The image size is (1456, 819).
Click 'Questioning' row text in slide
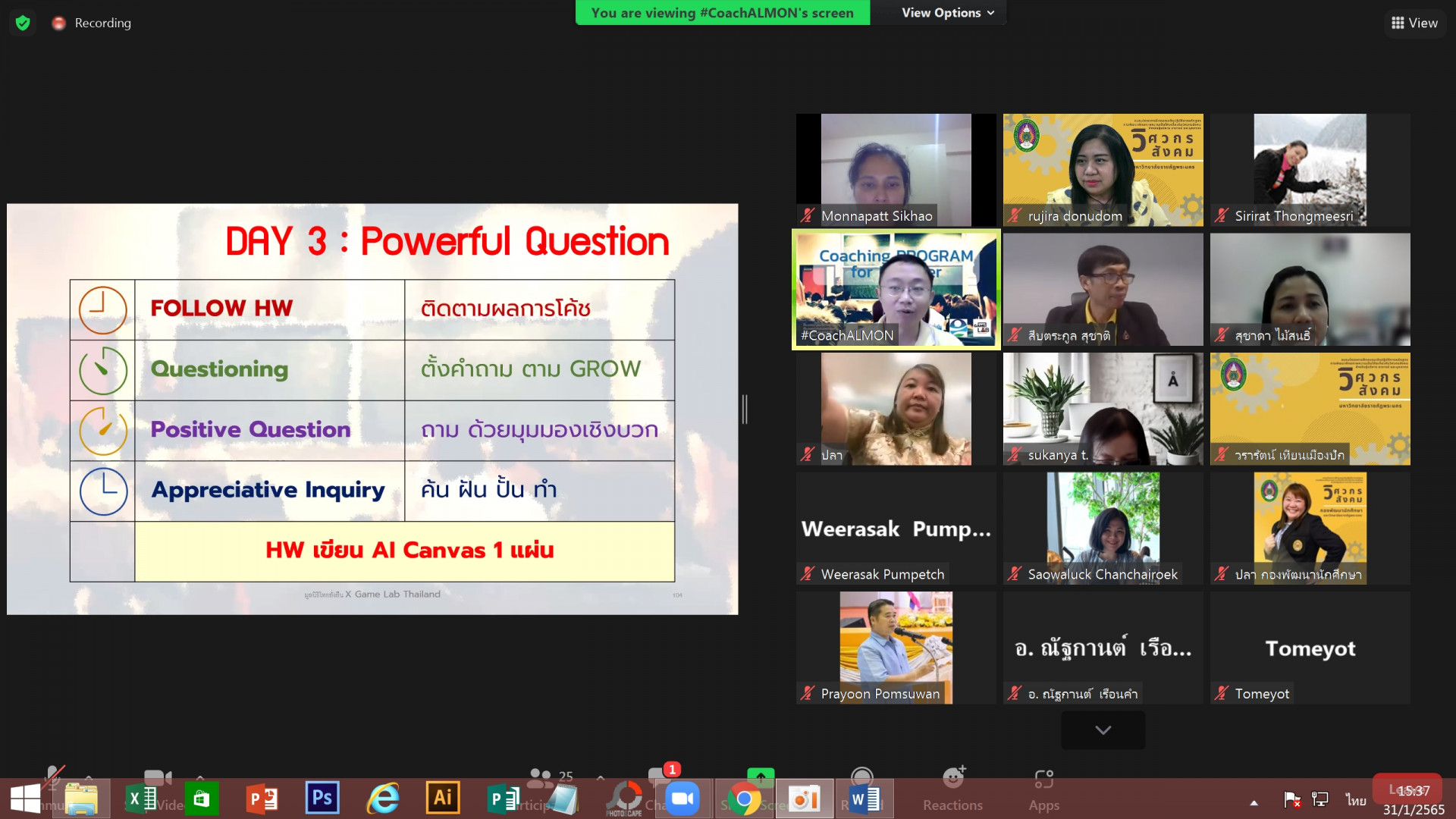(219, 369)
